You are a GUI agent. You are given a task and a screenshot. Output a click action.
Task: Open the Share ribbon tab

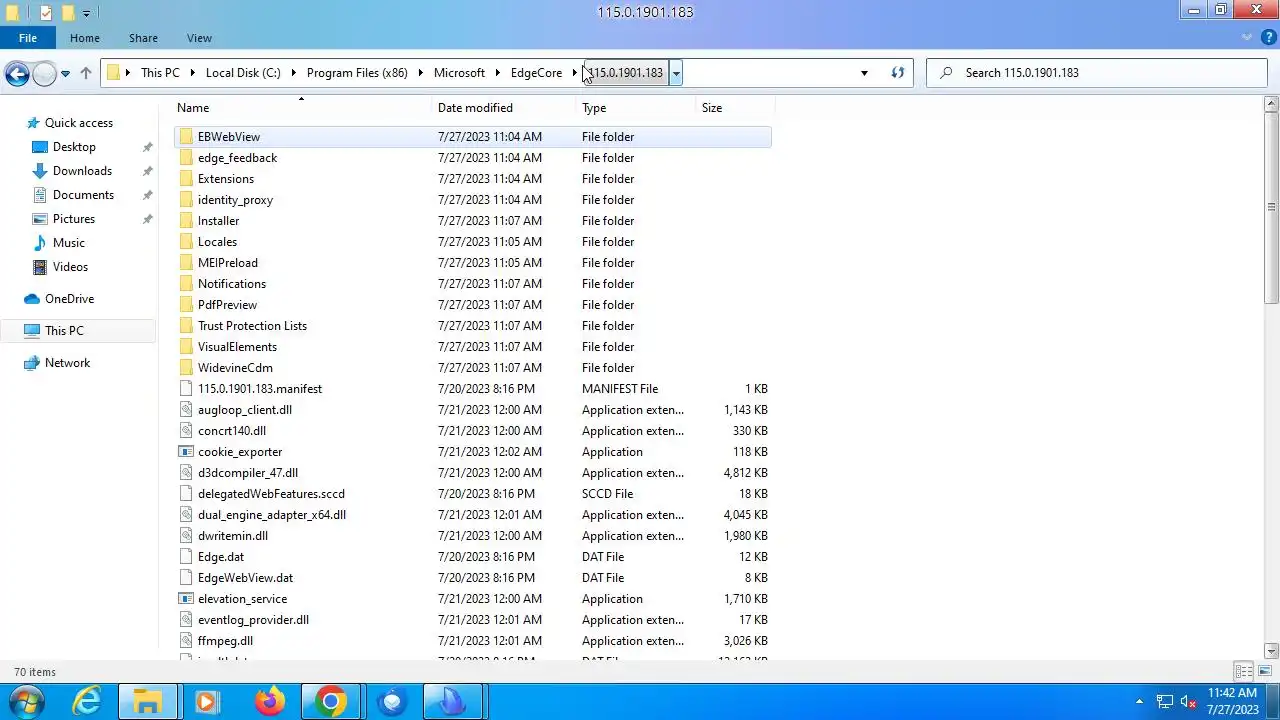tap(143, 38)
